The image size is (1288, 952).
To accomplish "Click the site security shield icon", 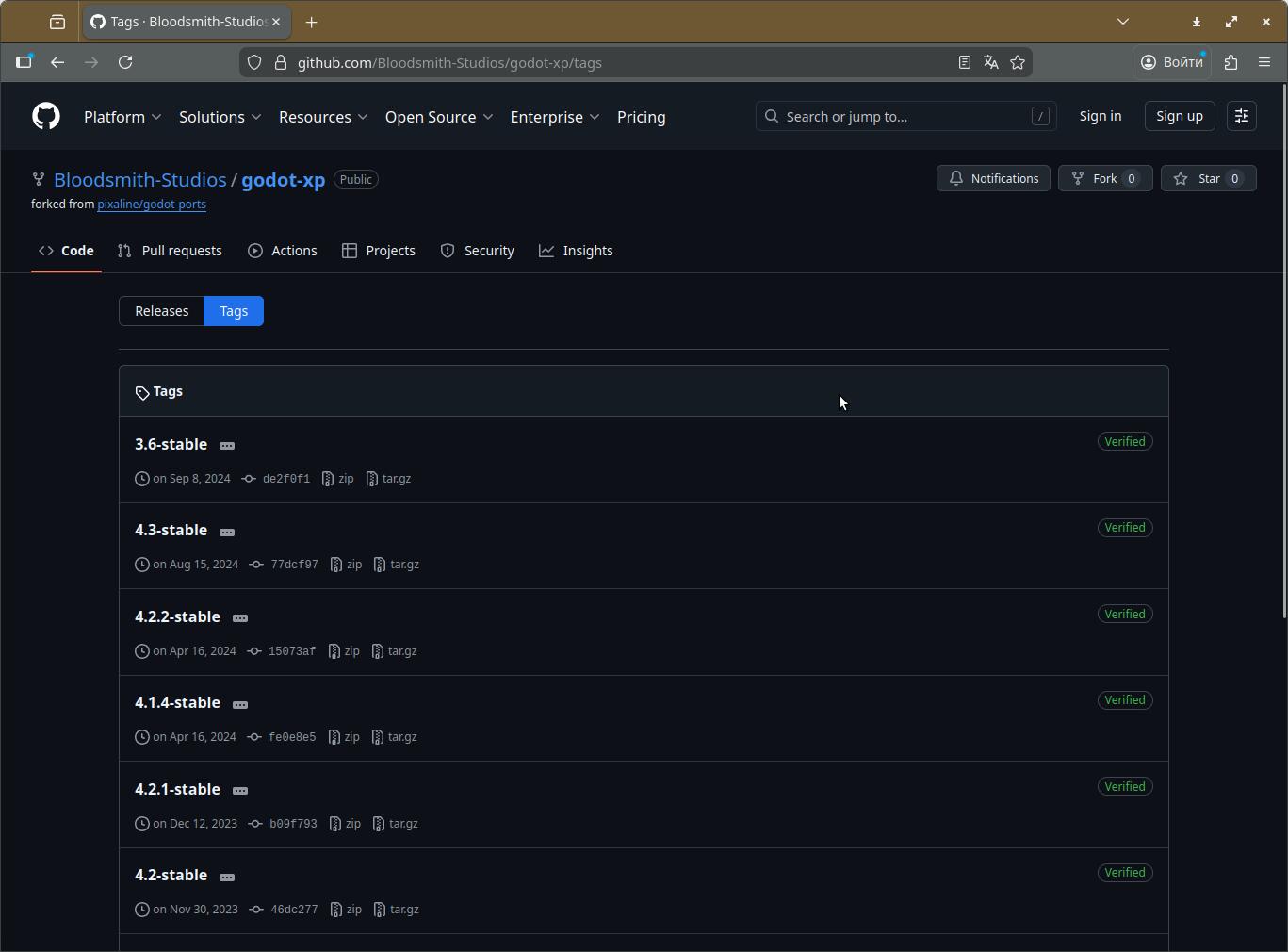I will 254,62.
